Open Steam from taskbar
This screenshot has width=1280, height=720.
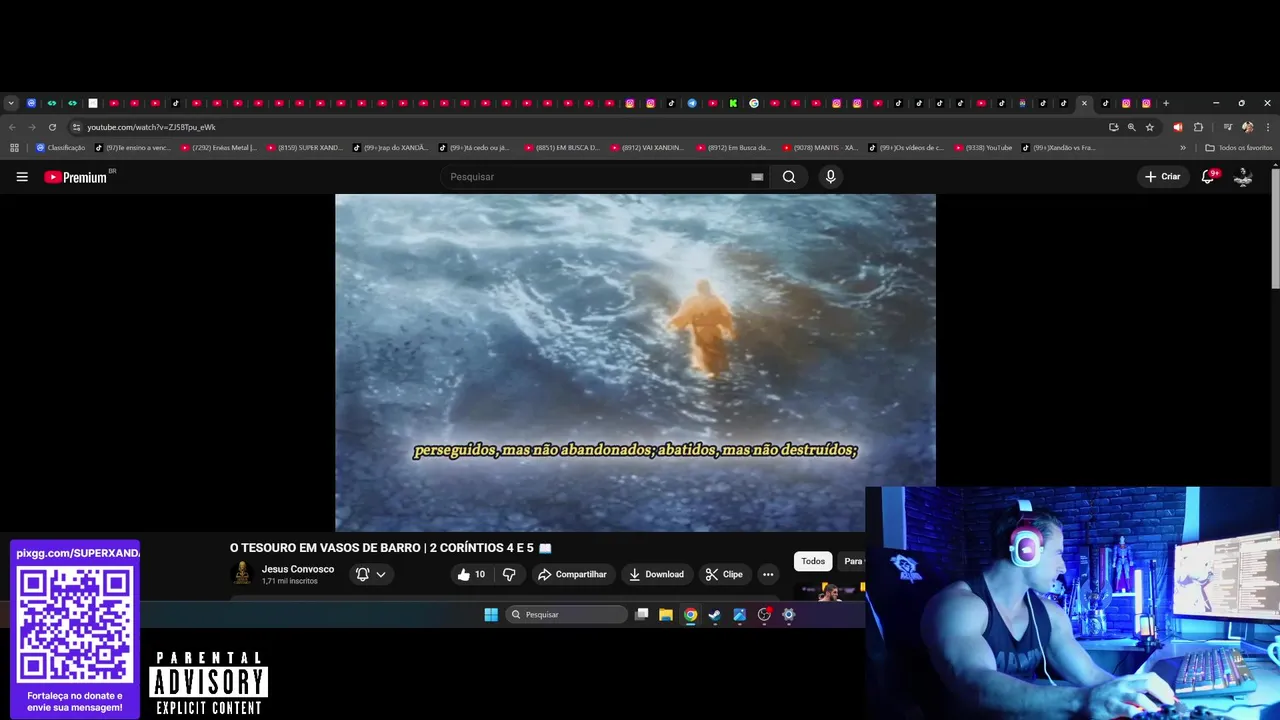[x=714, y=615]
